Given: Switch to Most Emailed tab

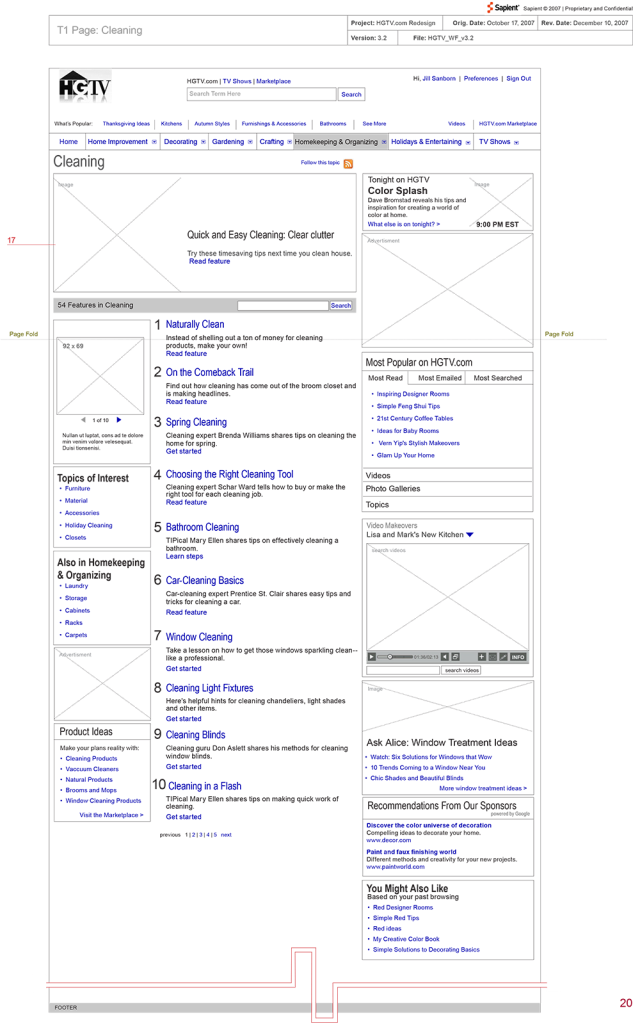Looking at the screenshot, I should tap(440, 377).
